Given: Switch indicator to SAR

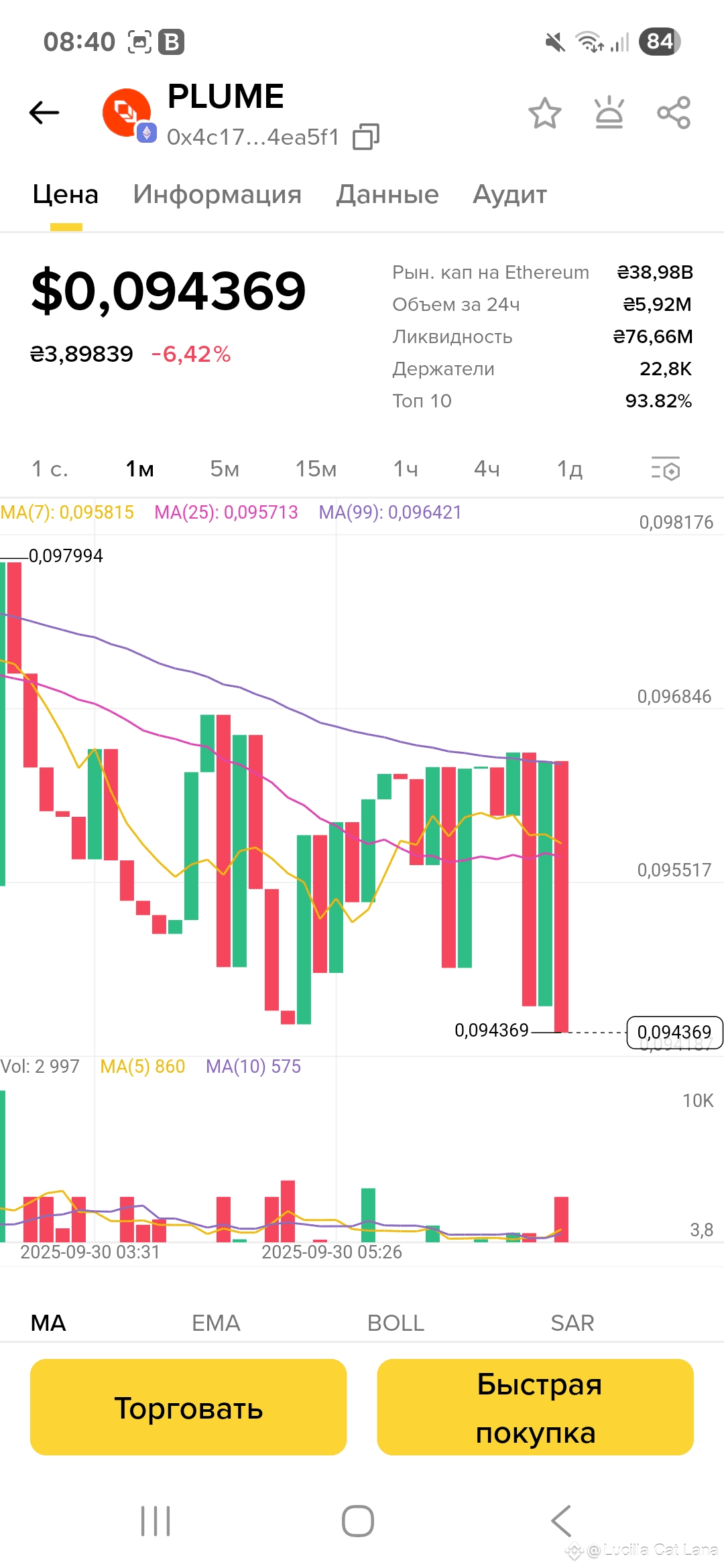Looking at the screenshot, I should click(572, 1323).
